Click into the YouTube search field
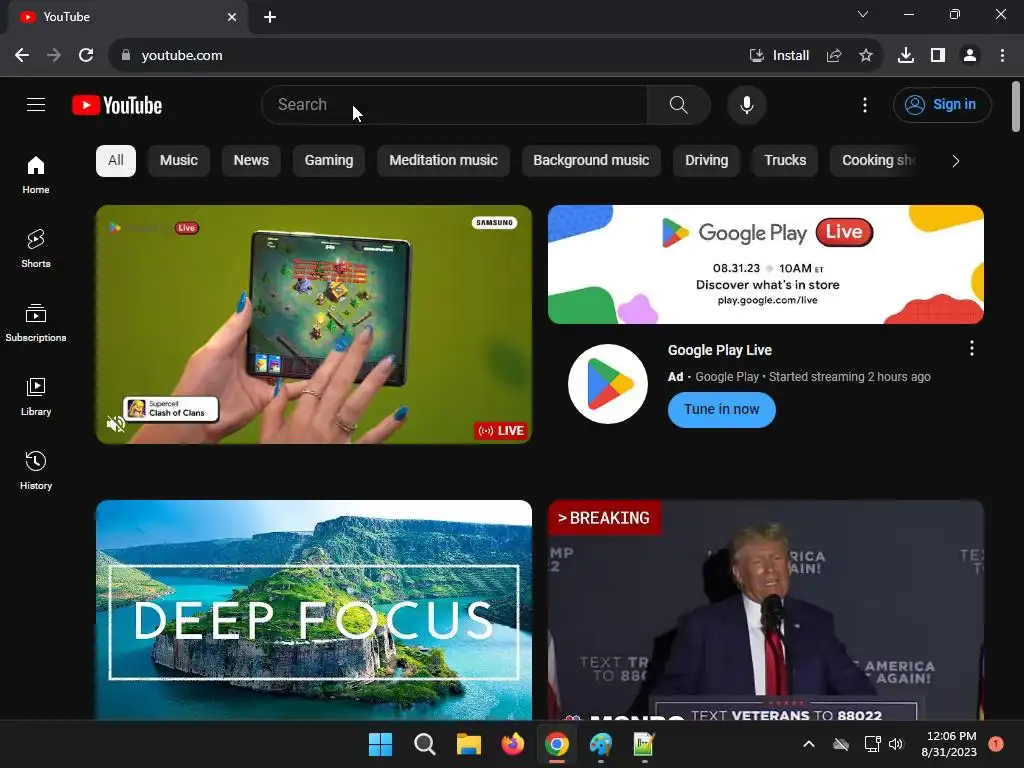 coord(455,104)
